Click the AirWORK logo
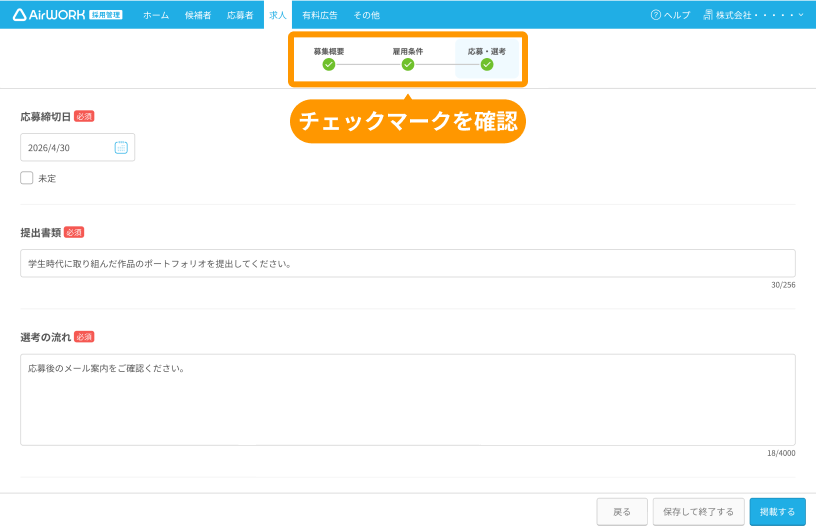Viewport: 816px width, 531px height. [49, 15]
